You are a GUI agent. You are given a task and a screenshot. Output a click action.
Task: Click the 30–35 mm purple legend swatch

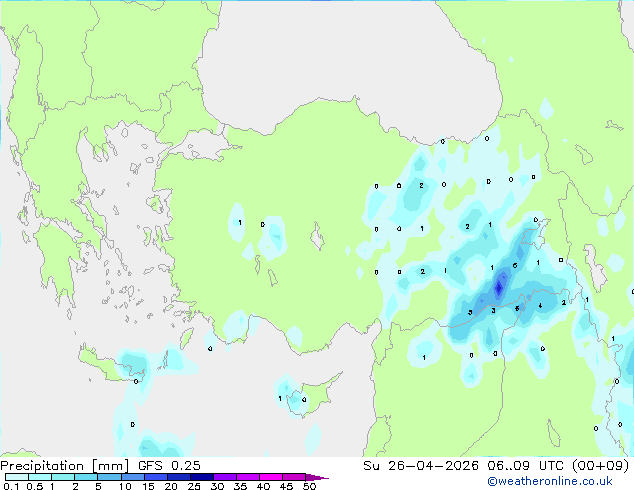pyautogui.click(x=224, y=477)
